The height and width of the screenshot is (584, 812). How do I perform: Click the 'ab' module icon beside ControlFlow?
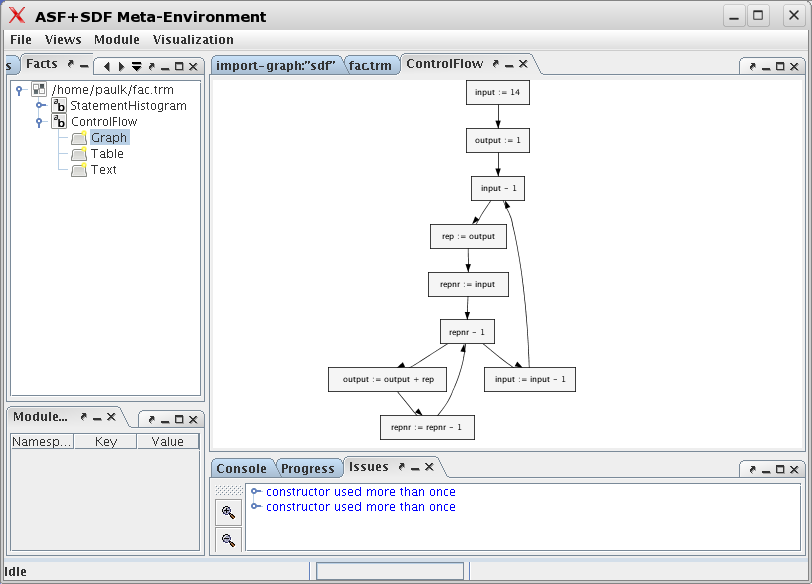click(58, 121)
